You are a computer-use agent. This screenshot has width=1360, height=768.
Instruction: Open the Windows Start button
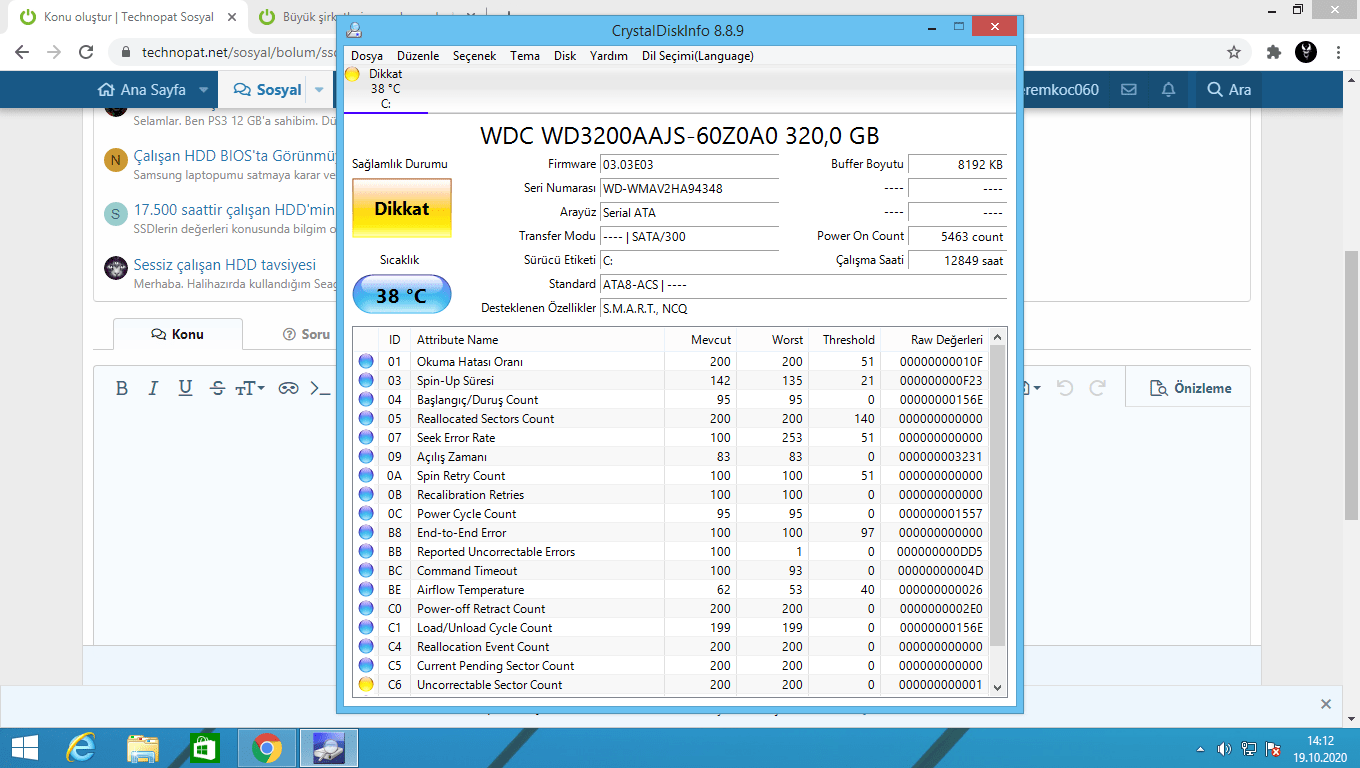point(24,748)
